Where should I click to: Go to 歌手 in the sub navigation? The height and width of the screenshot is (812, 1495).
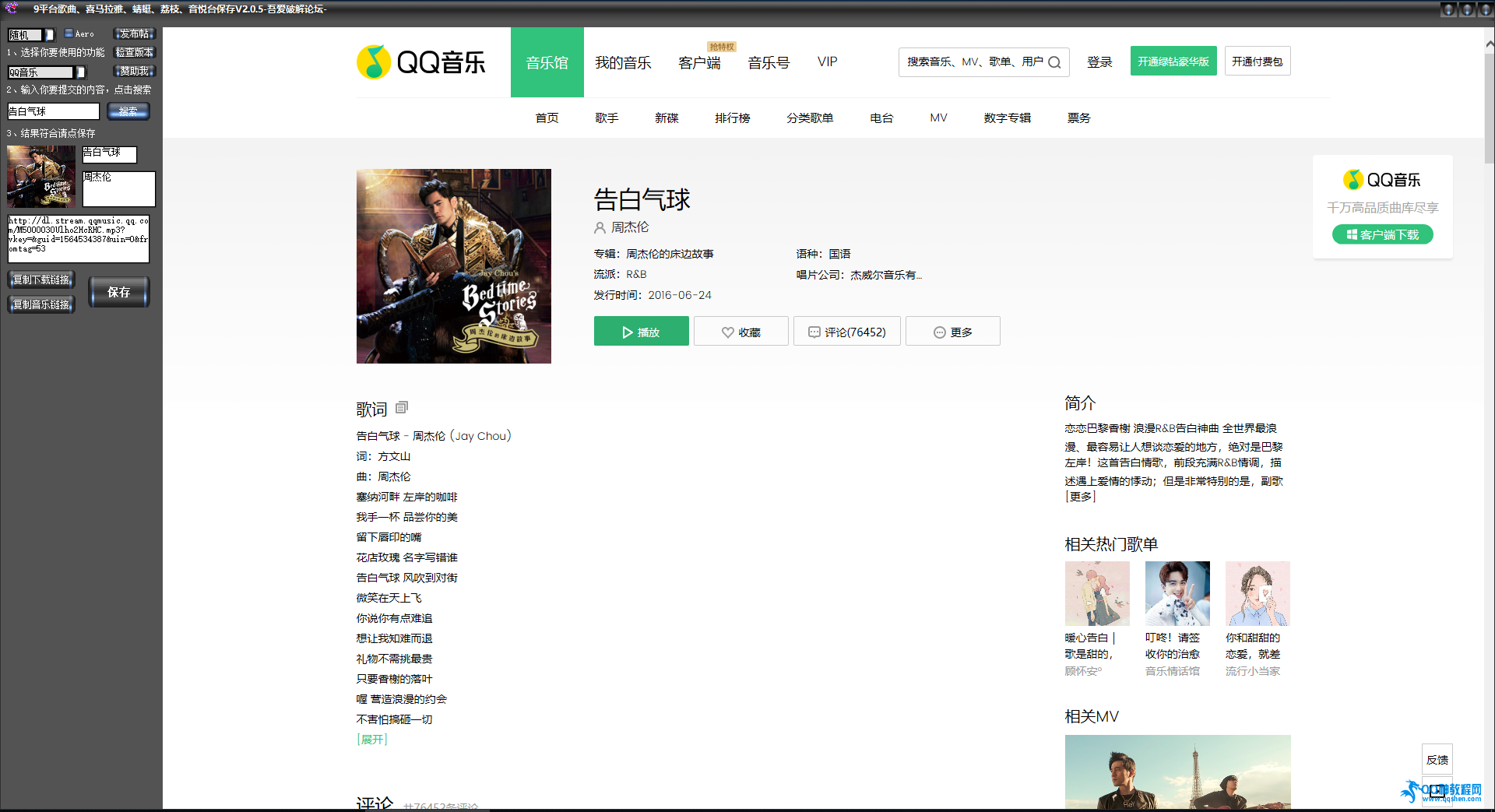pos(607,118)
